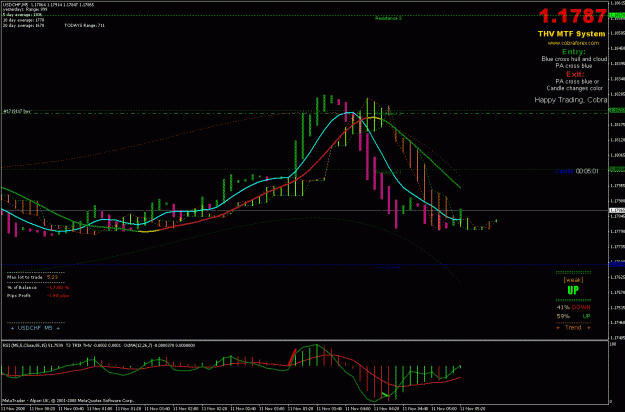Click the 'TODAYS Range: 711' label
Screen dimensions: 625x412
[85, 25]
